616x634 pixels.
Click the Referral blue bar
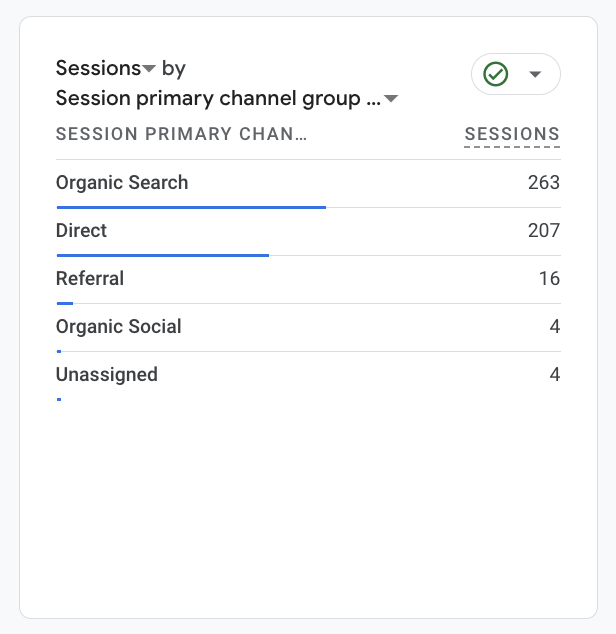click(65, 303)
